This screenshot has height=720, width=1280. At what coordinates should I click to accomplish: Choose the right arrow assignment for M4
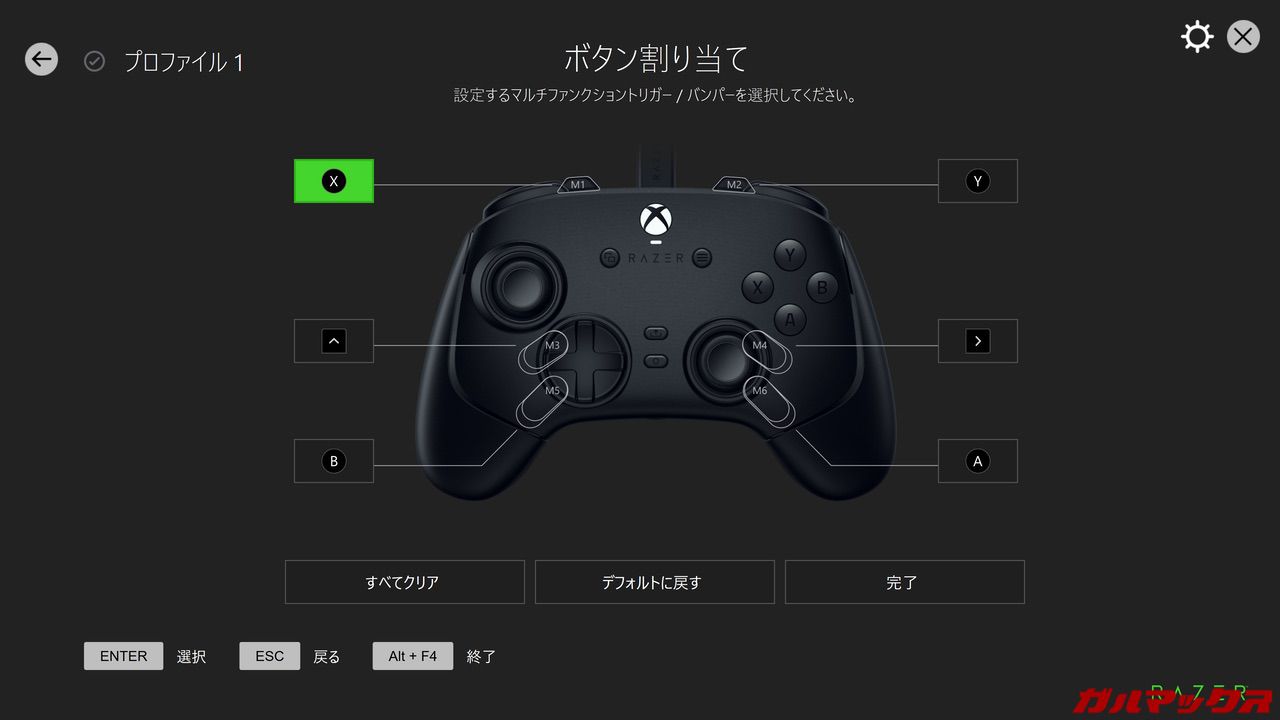(978, 341)
